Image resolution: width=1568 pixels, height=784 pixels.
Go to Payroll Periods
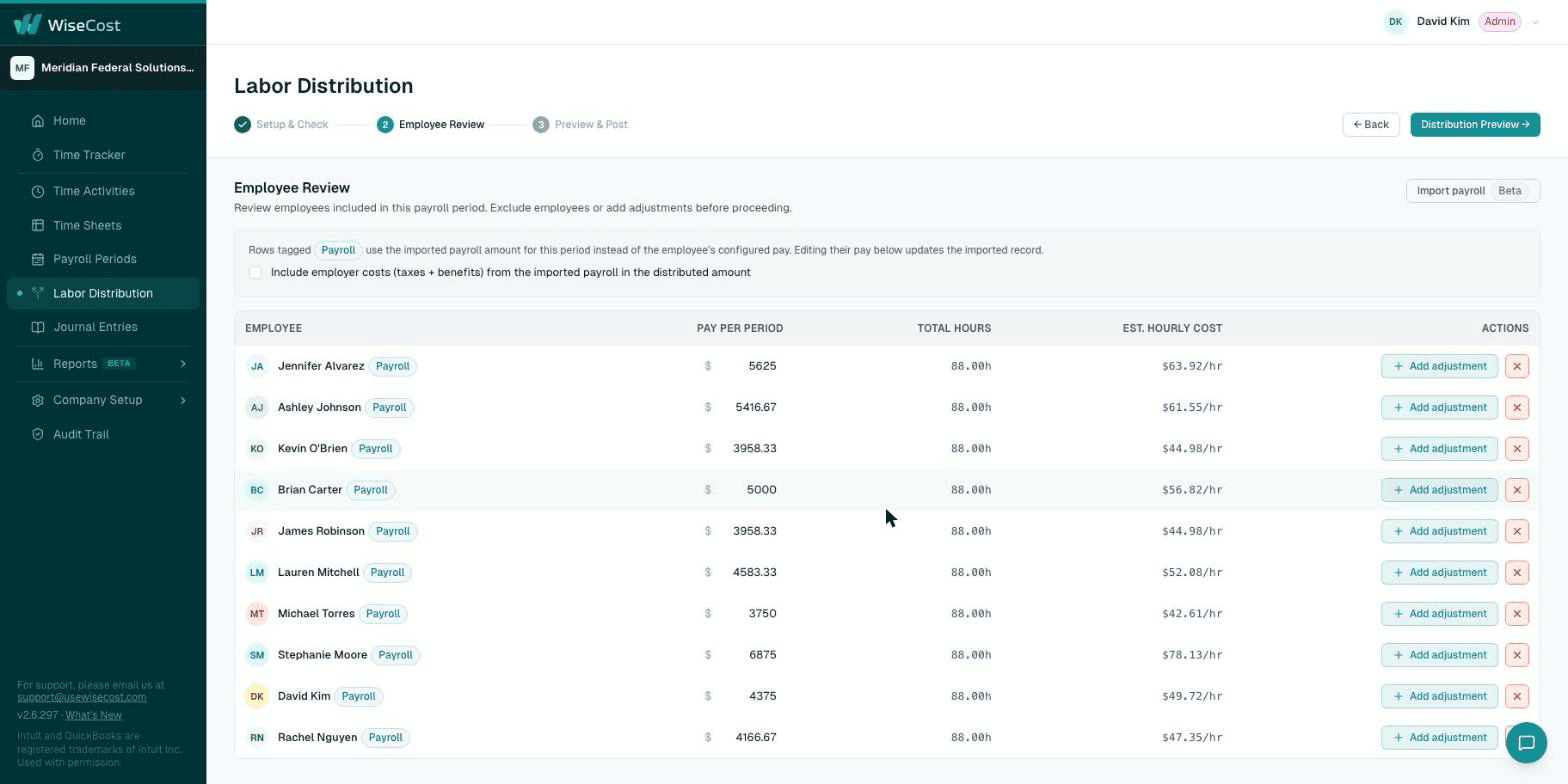pos(103,259)
